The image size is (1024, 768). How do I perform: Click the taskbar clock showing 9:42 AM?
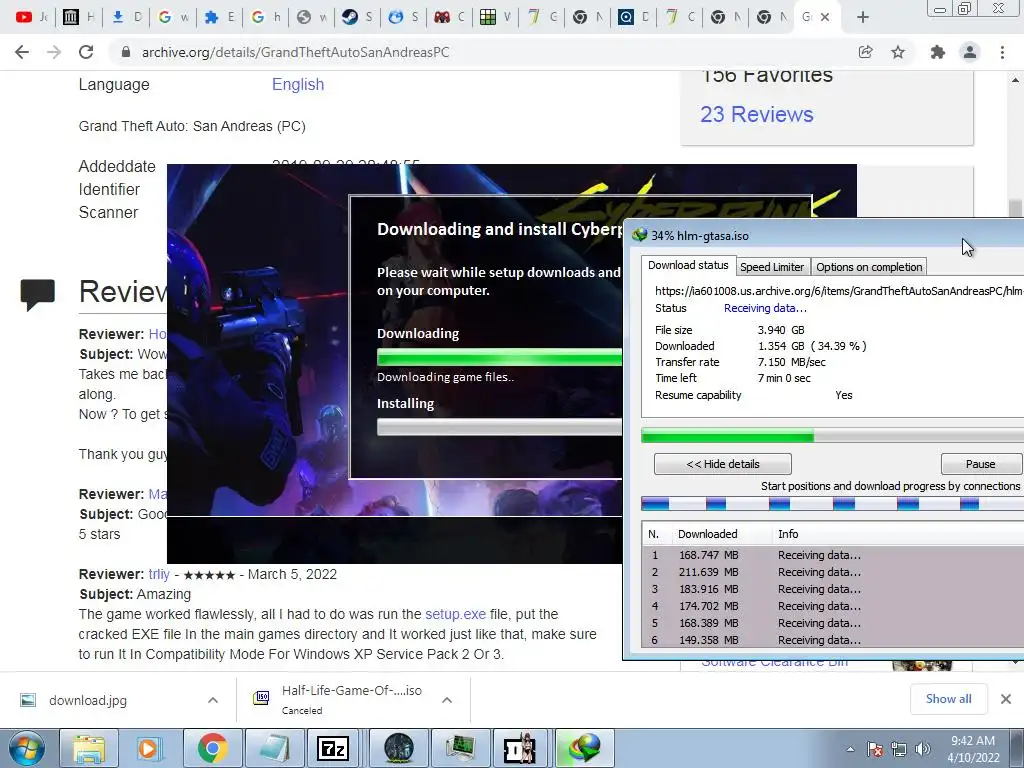click(x=973, y=749)
